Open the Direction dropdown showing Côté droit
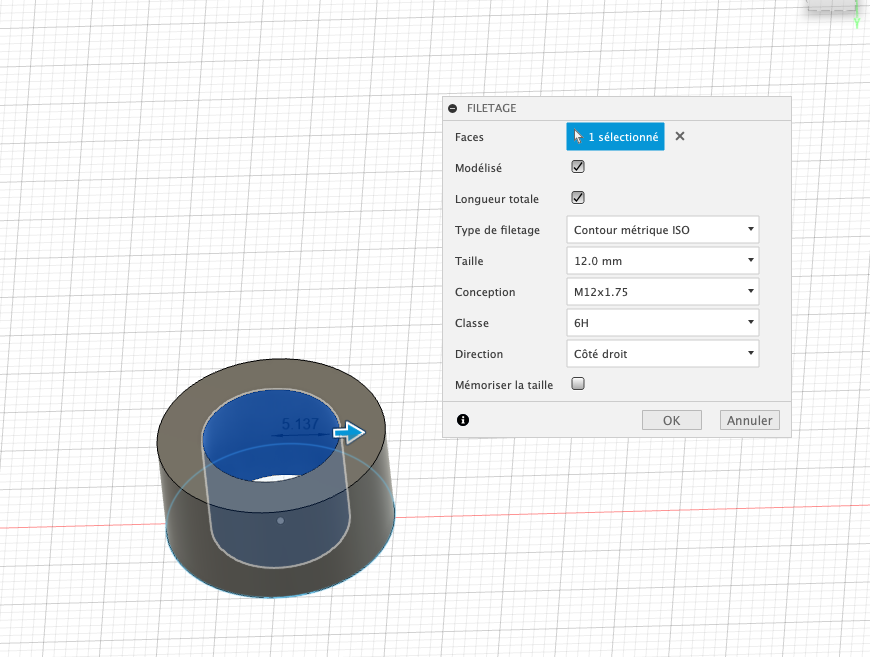 tap(662, 354)
